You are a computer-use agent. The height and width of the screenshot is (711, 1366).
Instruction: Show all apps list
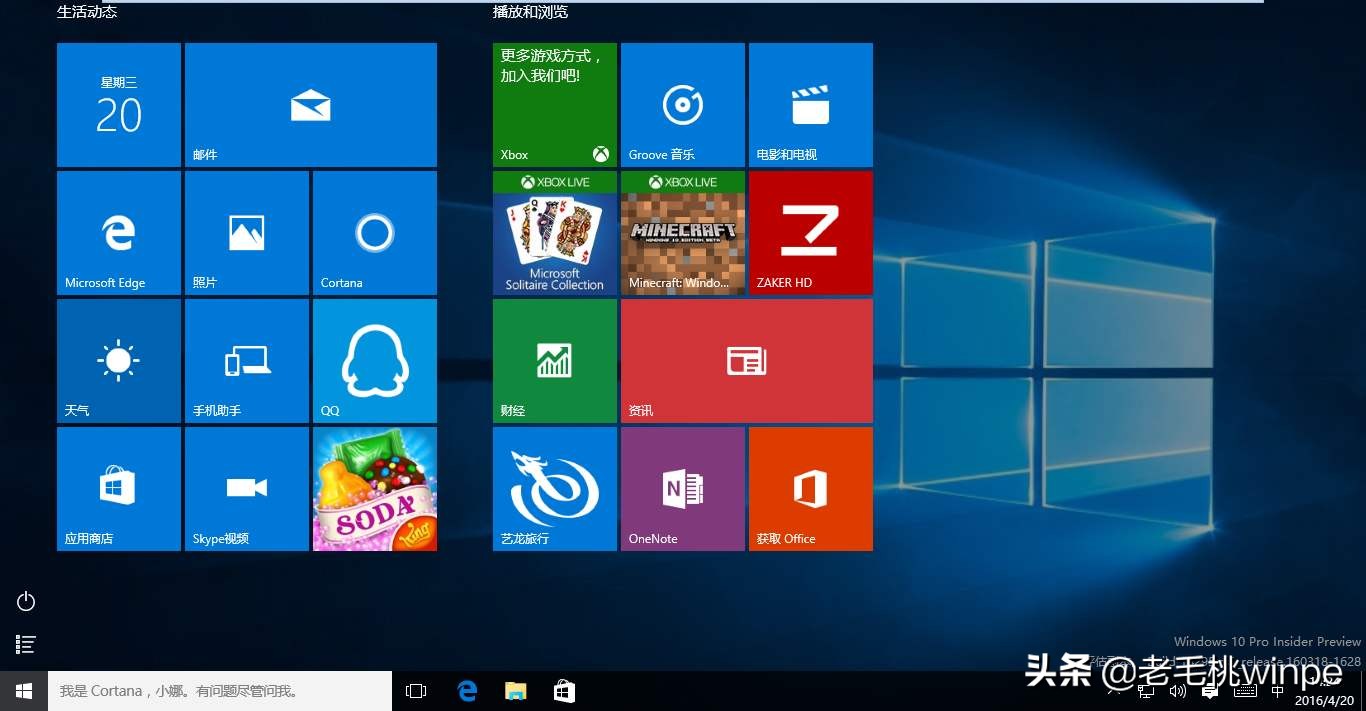tap(25, 644)
